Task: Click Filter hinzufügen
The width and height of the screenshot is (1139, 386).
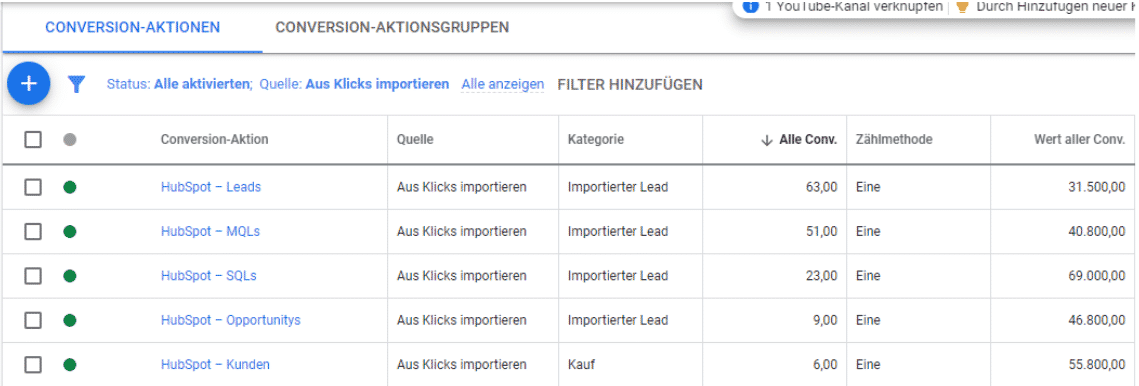Action: [630, 84]
